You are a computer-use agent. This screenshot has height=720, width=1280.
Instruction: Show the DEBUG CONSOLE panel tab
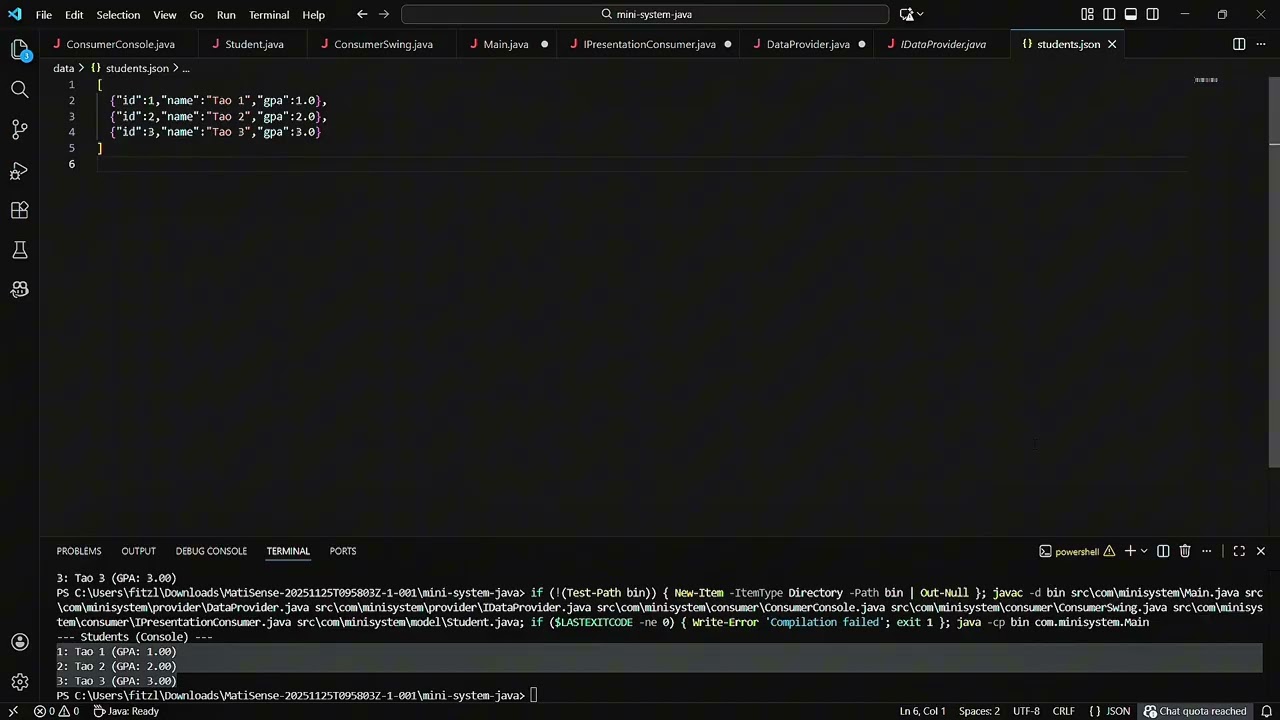211,551
